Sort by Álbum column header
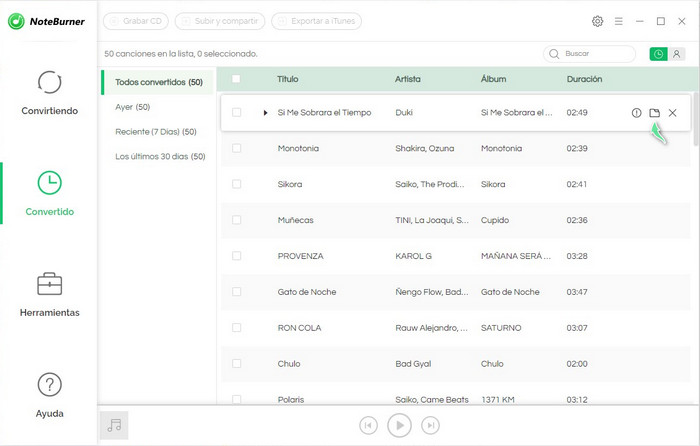Screen dimensions: 700x446 coord(493,79)
